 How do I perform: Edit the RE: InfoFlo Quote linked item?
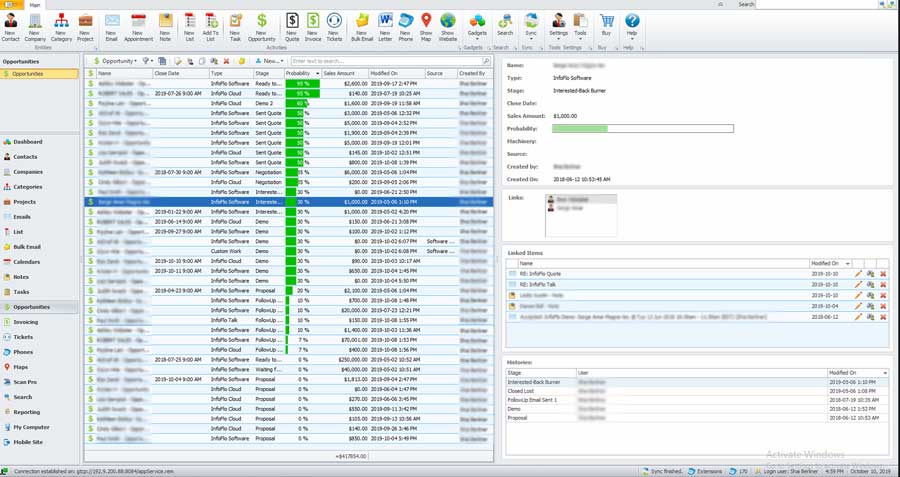(858, 274)
